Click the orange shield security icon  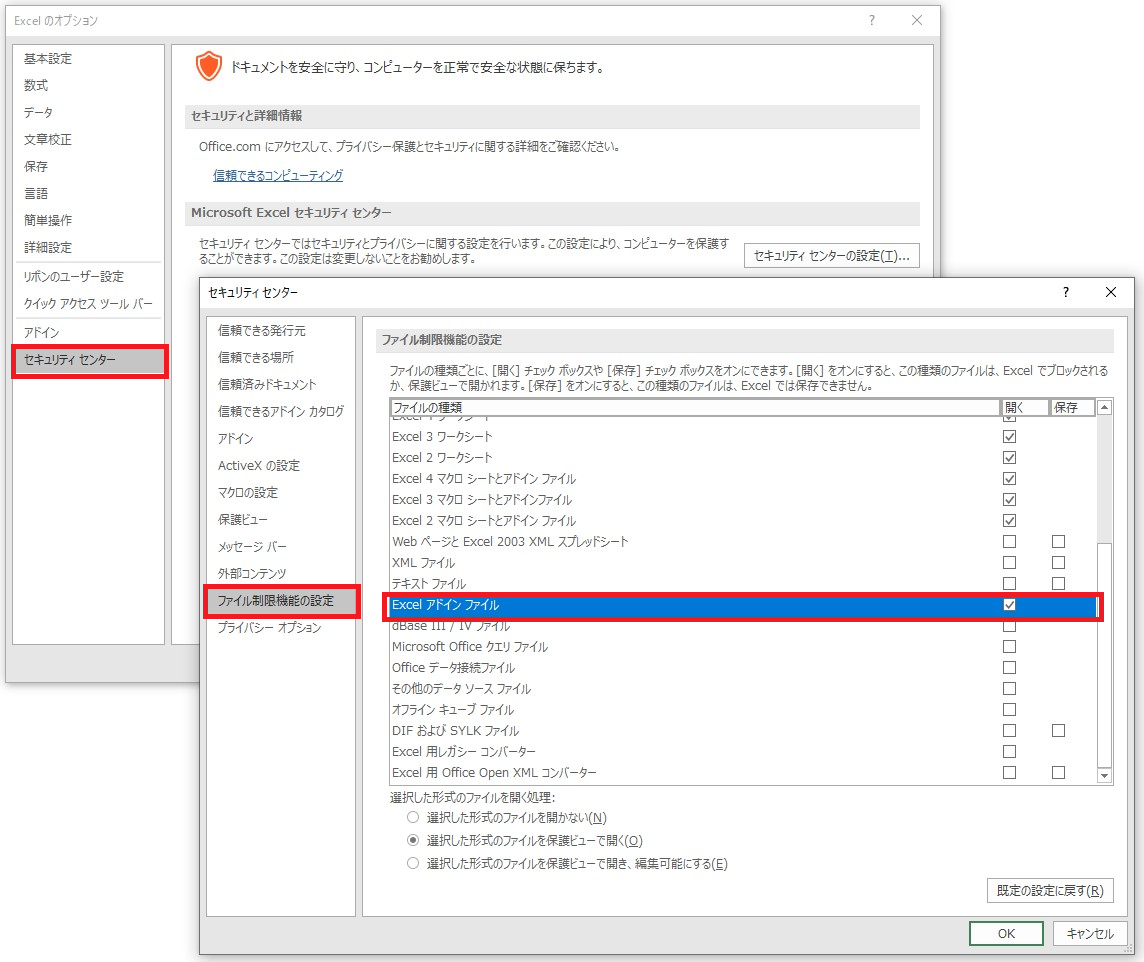pyautogui.click(x=209, y=66)
